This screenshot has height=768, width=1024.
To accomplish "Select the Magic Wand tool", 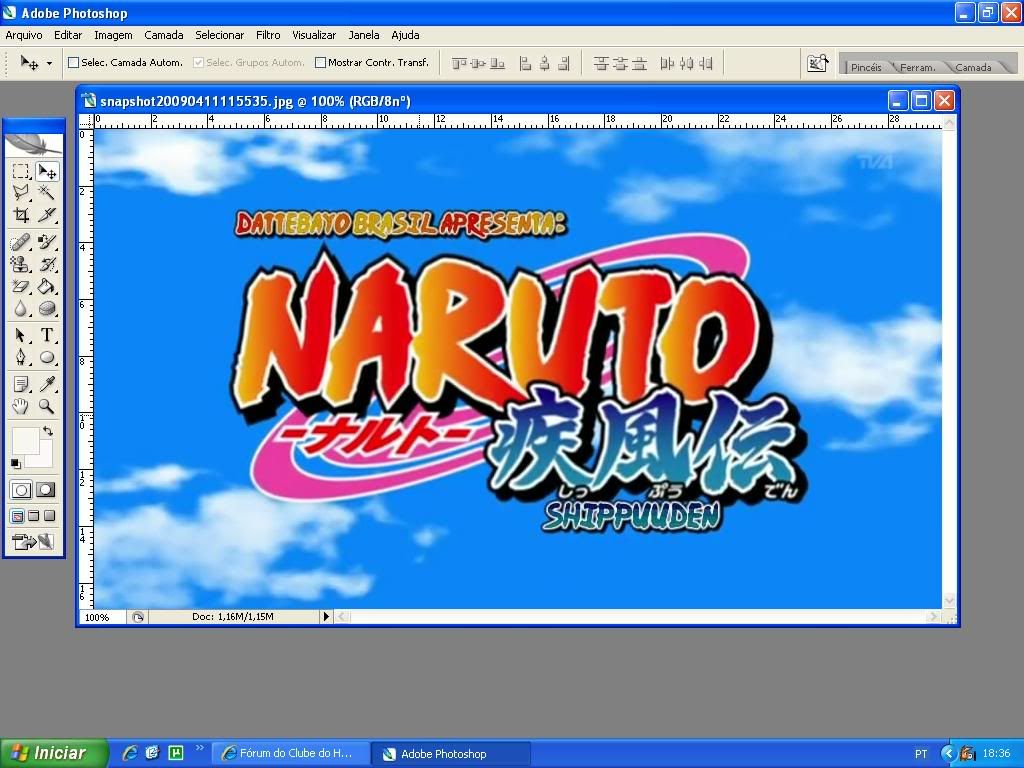I will [x=46, y=192].
